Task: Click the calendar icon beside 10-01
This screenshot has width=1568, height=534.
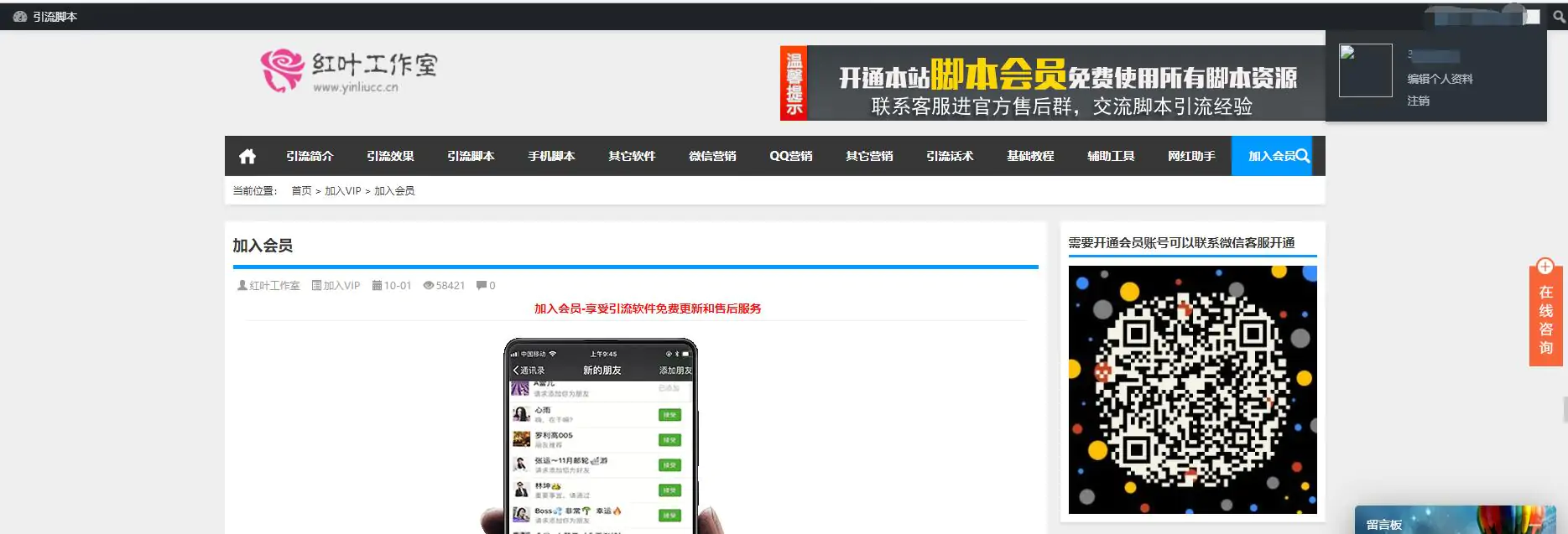Action: (377, 285)
